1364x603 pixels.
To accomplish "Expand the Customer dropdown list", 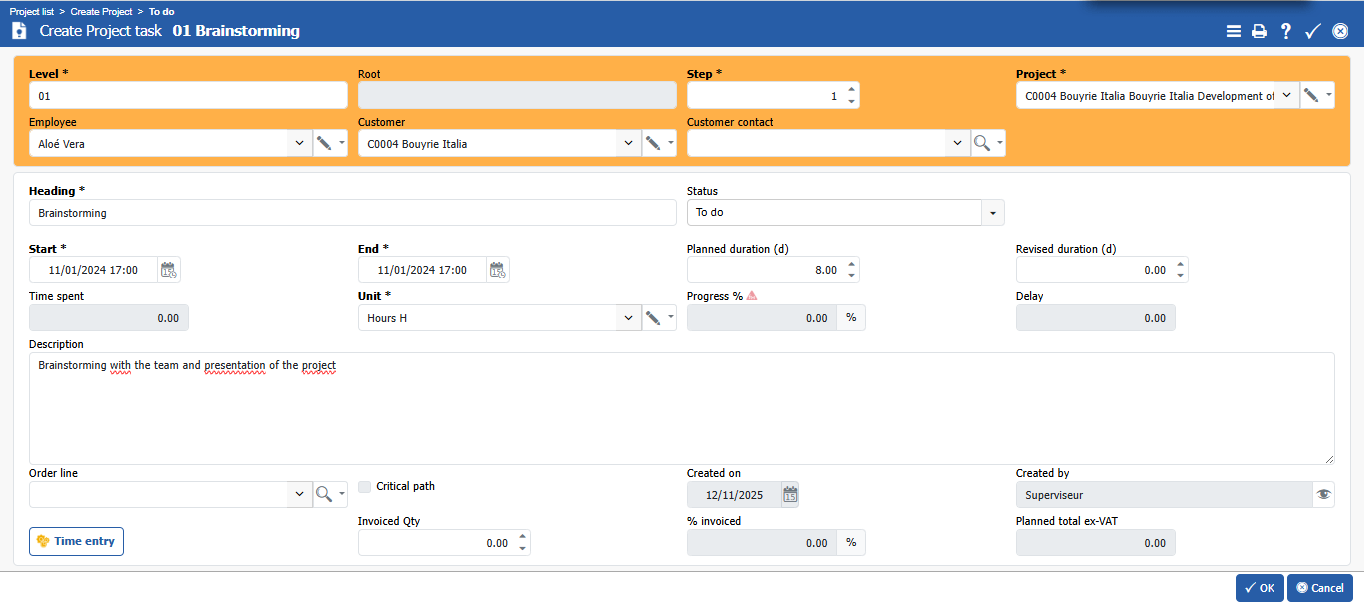I will (628, 144).
